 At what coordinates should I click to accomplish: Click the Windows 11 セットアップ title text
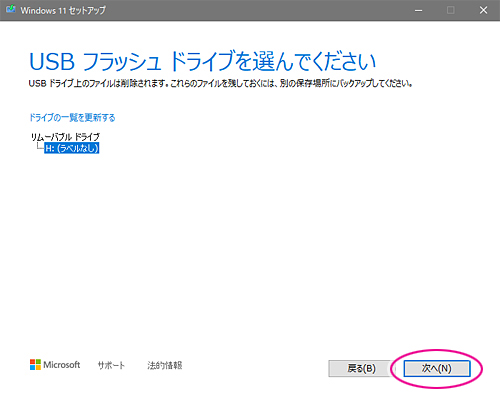click(63, 10)
